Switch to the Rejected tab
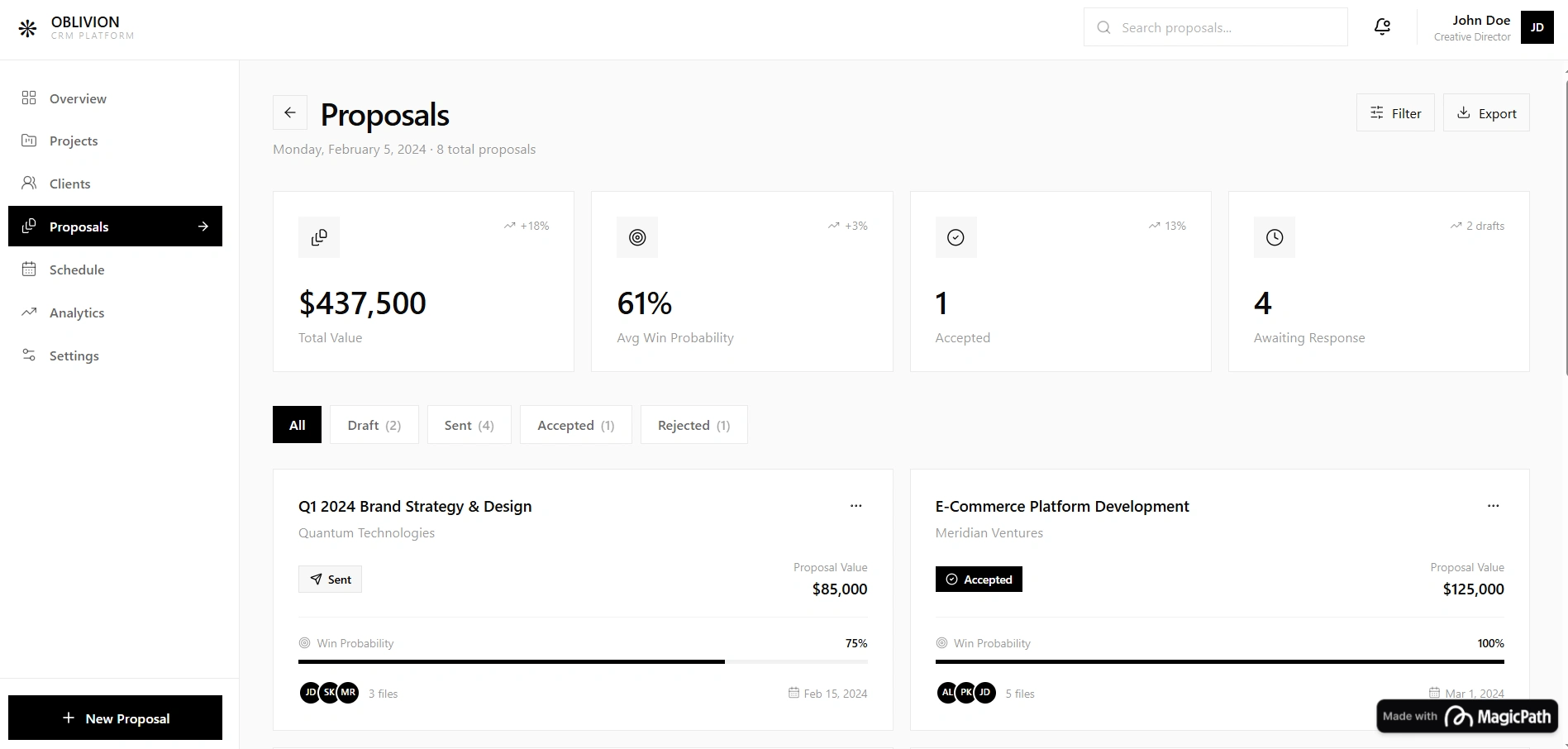Viewport: 1568px width, 749px height. 693,424
